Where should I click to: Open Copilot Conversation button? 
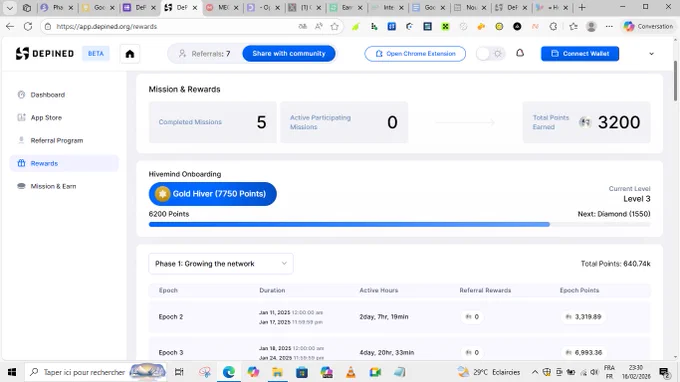[x=649, y=26]
